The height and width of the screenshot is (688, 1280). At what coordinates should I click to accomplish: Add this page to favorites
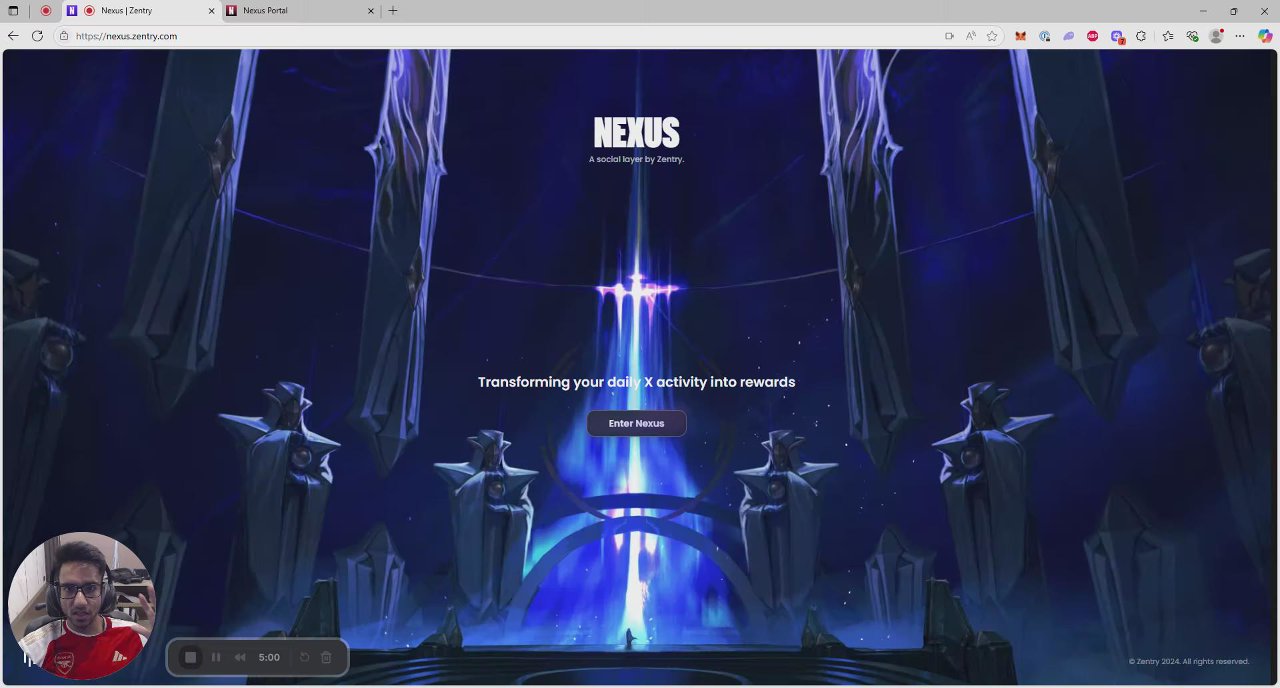[x=992, y=36]
